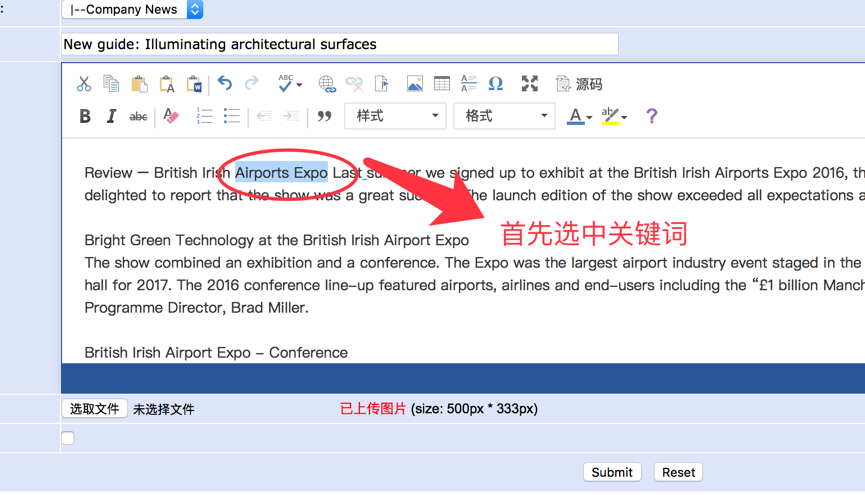Screen dimensions: 865x495
Task: Click the Copy icon in editor toolbar
Action: (x=111, y=84)
